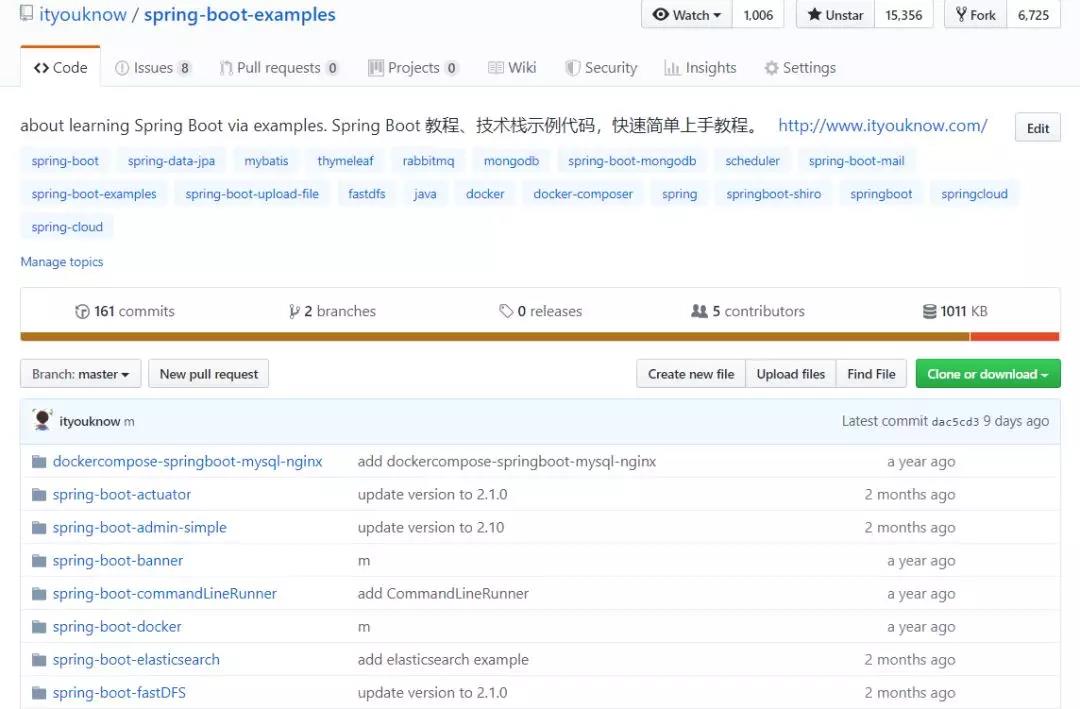Open the Manage topics link
The image size is (1080, 709).
pyautogui.click(x=62, y=262)
